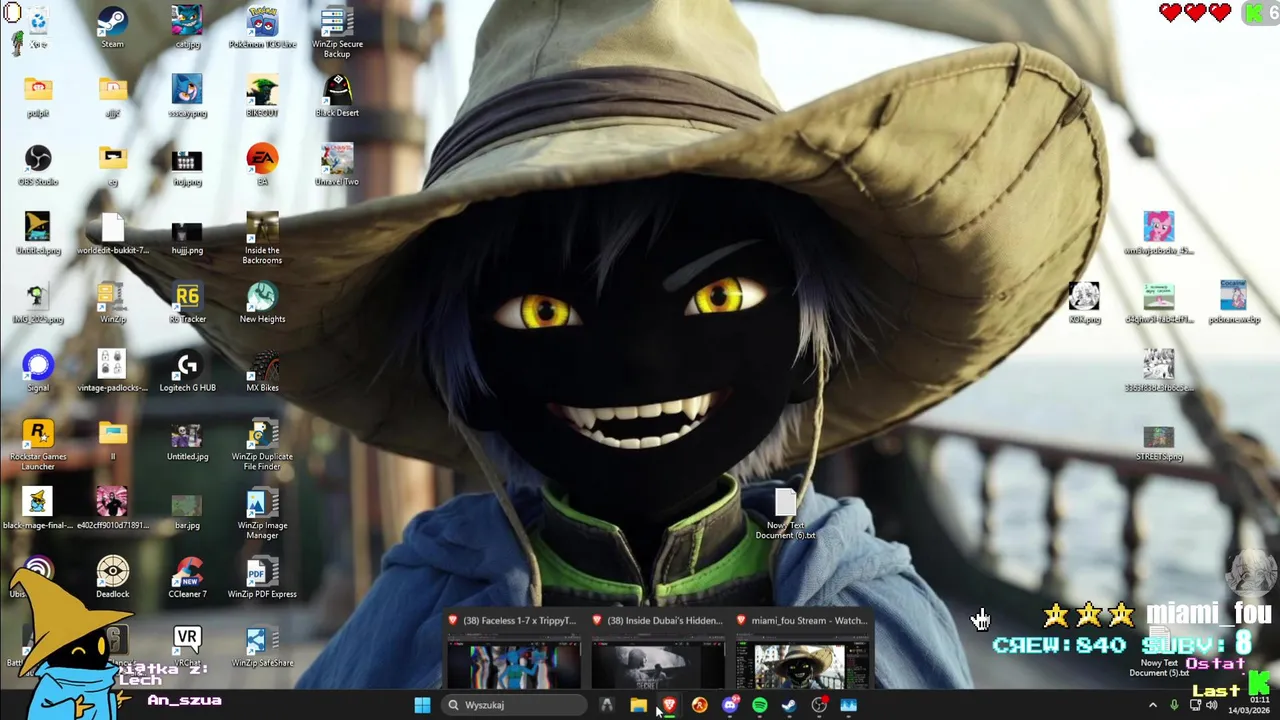Open the Recycle Bin on the desktop
1280x720 pixels.
click(x=38, y=27)
